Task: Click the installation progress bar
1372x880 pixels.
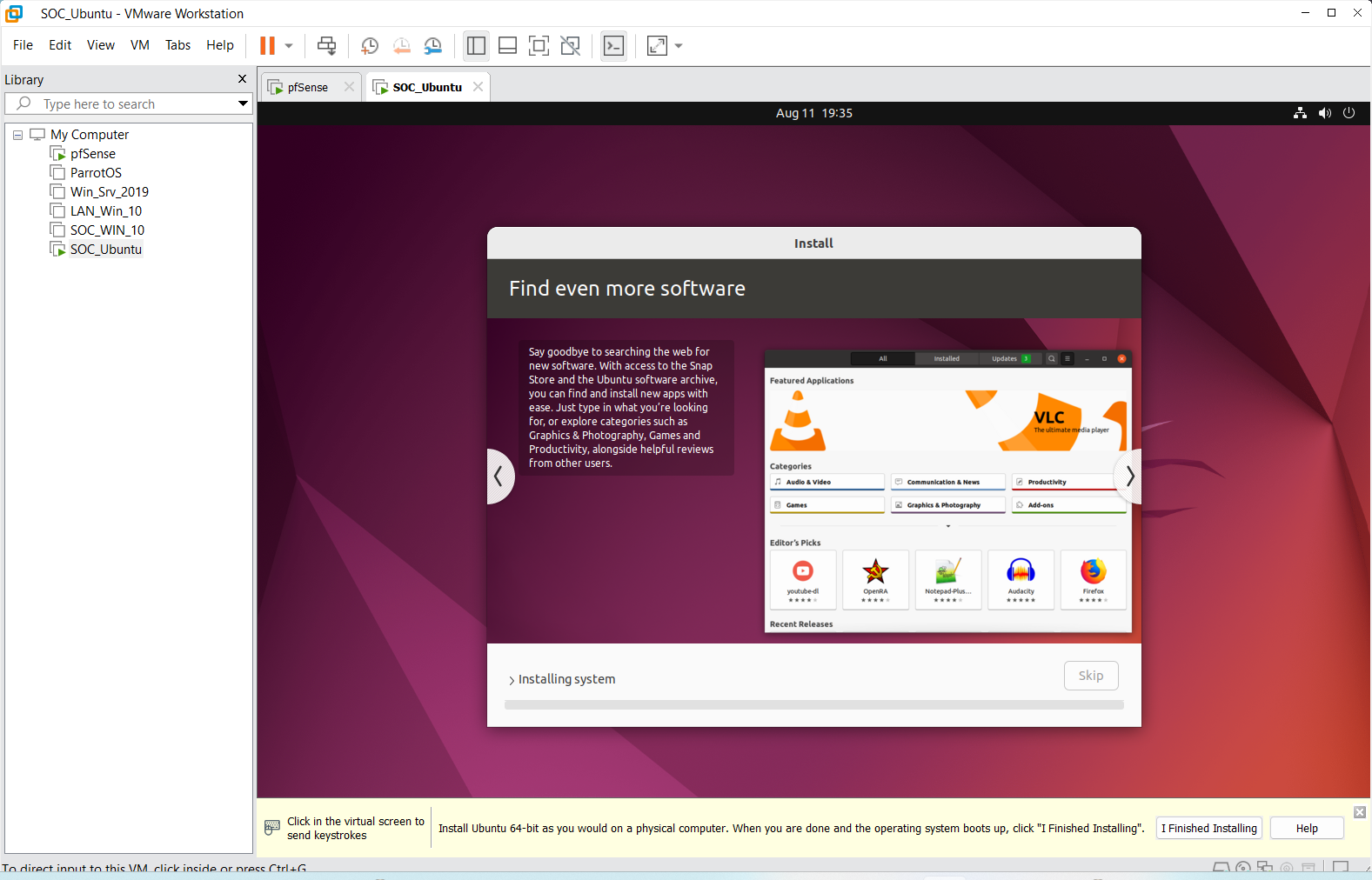Action: click(813, 705)
